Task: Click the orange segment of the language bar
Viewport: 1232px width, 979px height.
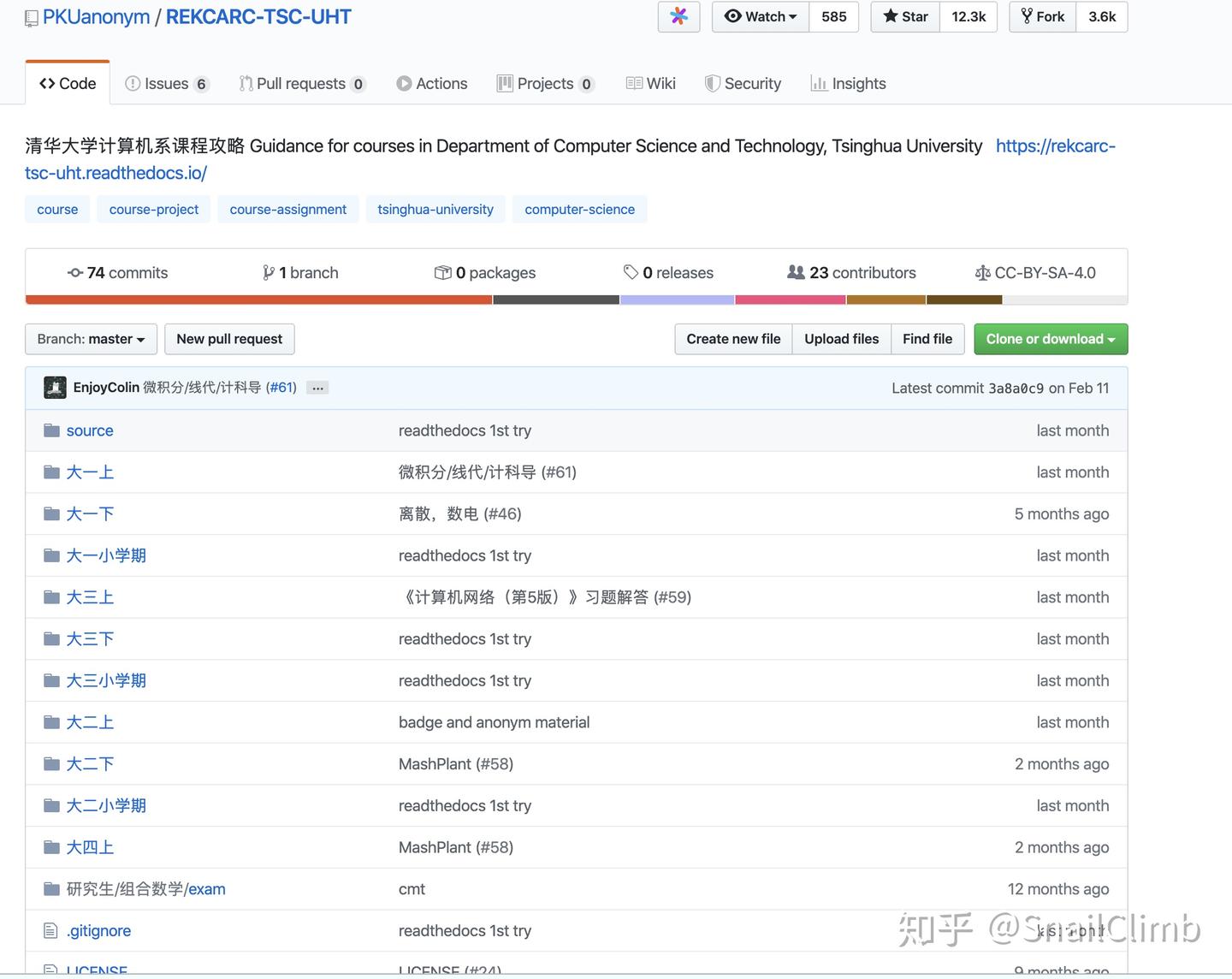Action: 257,300
